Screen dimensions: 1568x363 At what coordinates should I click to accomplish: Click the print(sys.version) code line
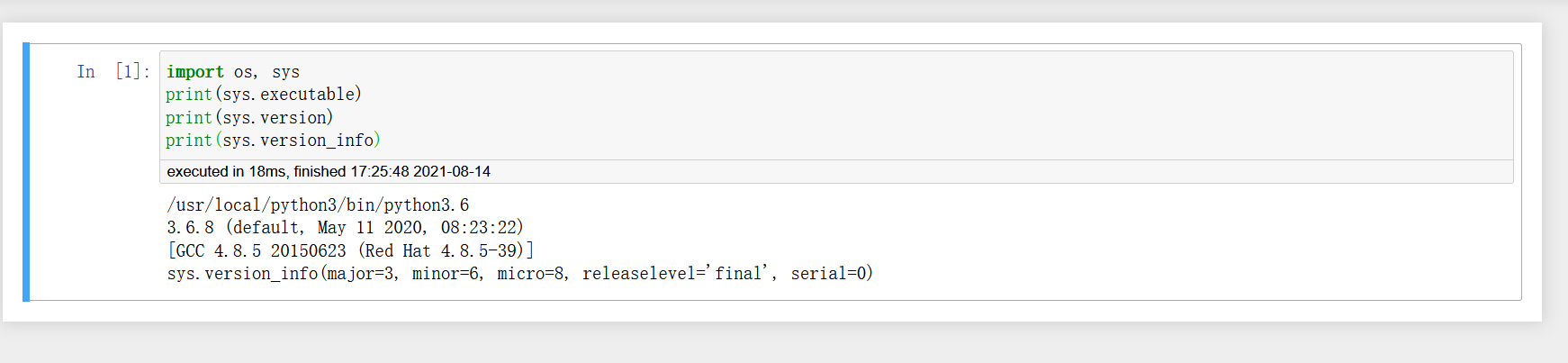tap(249, 118)
